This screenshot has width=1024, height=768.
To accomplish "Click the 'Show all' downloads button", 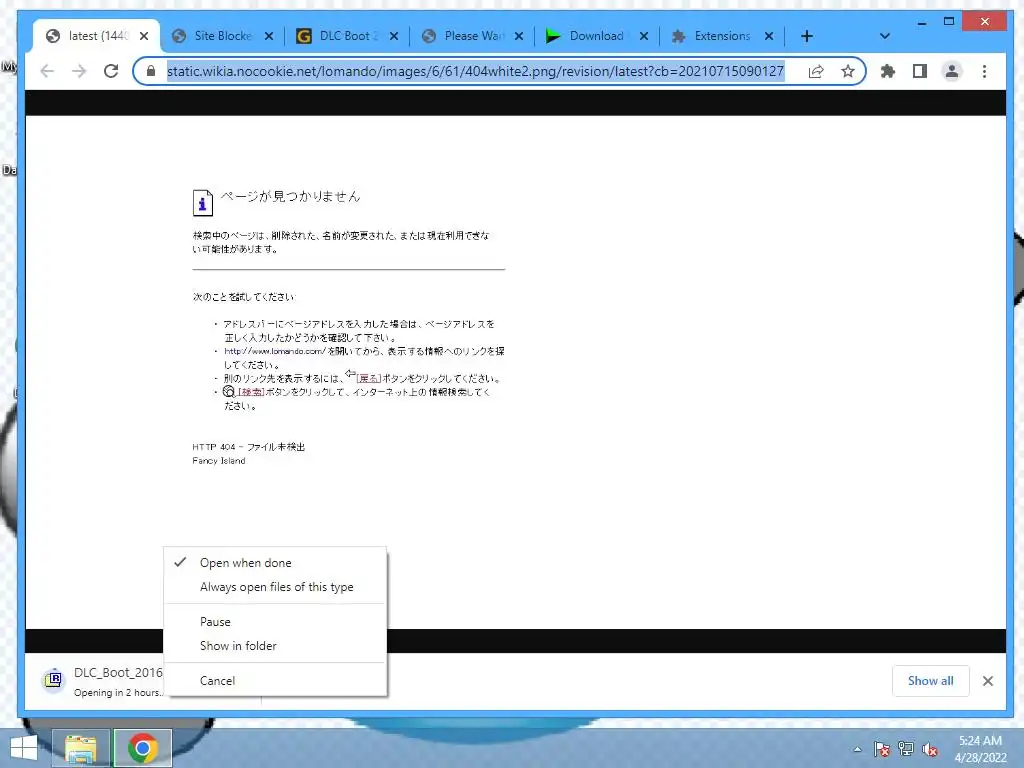I will (930, 681).
